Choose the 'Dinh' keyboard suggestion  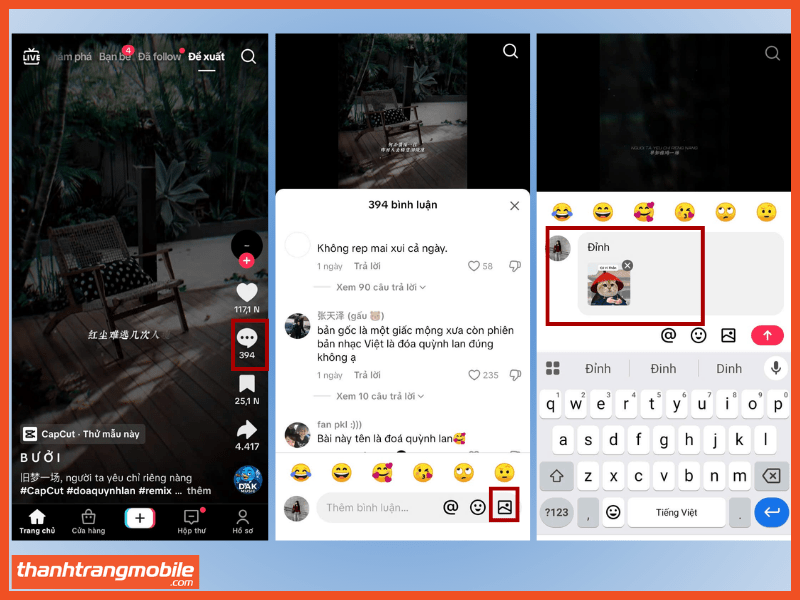(x=729, y=368)
